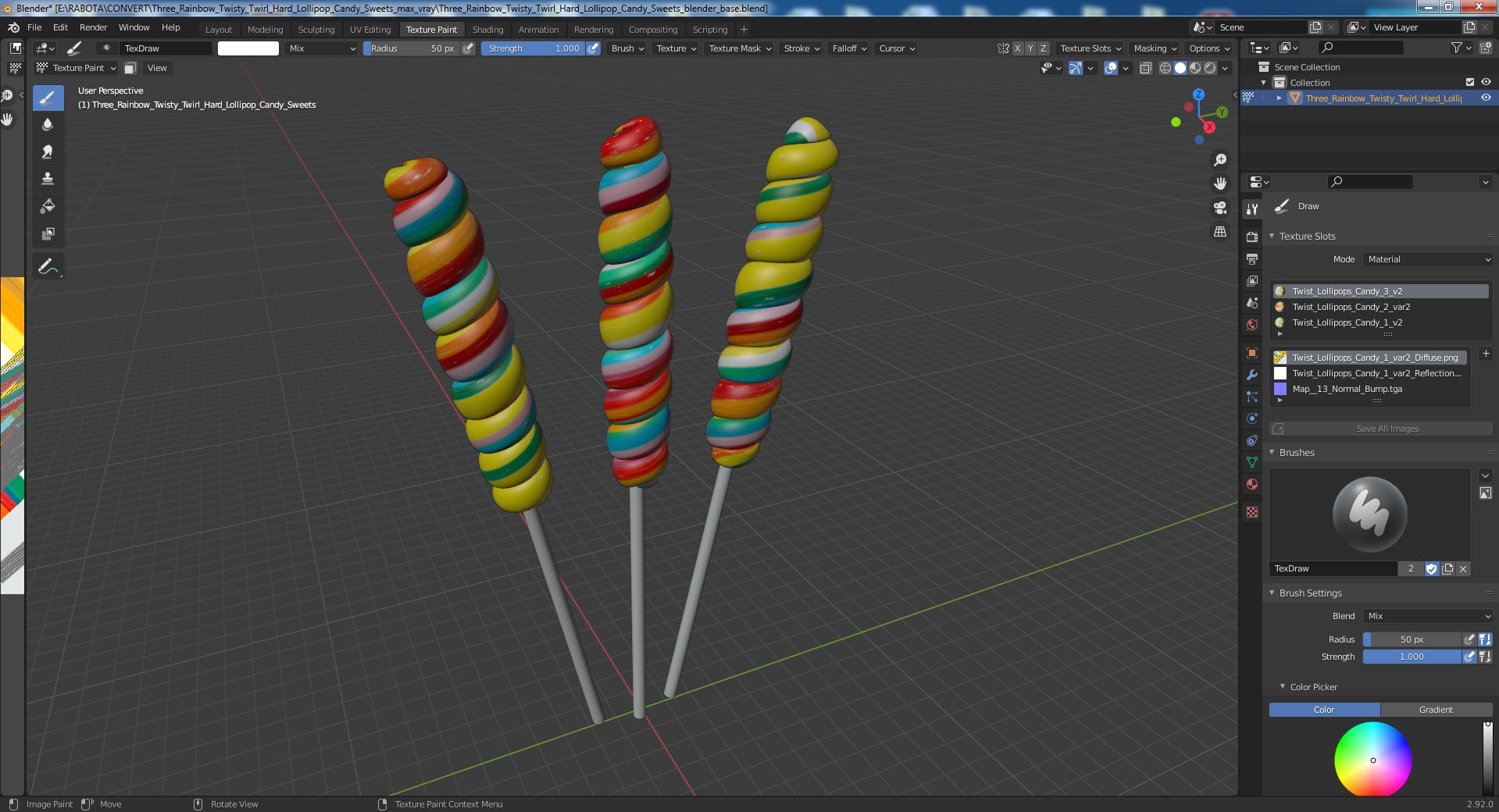The height and width of the screenshot is (812, 1499).
Task: Open the Falloff dropdown
Action: pos(849,48)
